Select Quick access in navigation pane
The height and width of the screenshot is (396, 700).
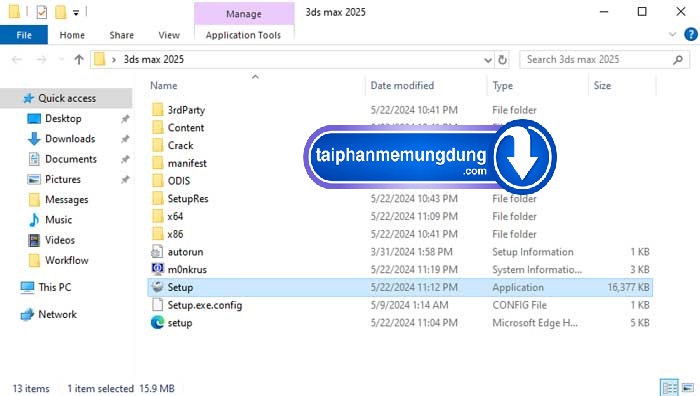[x=66, y=98]
